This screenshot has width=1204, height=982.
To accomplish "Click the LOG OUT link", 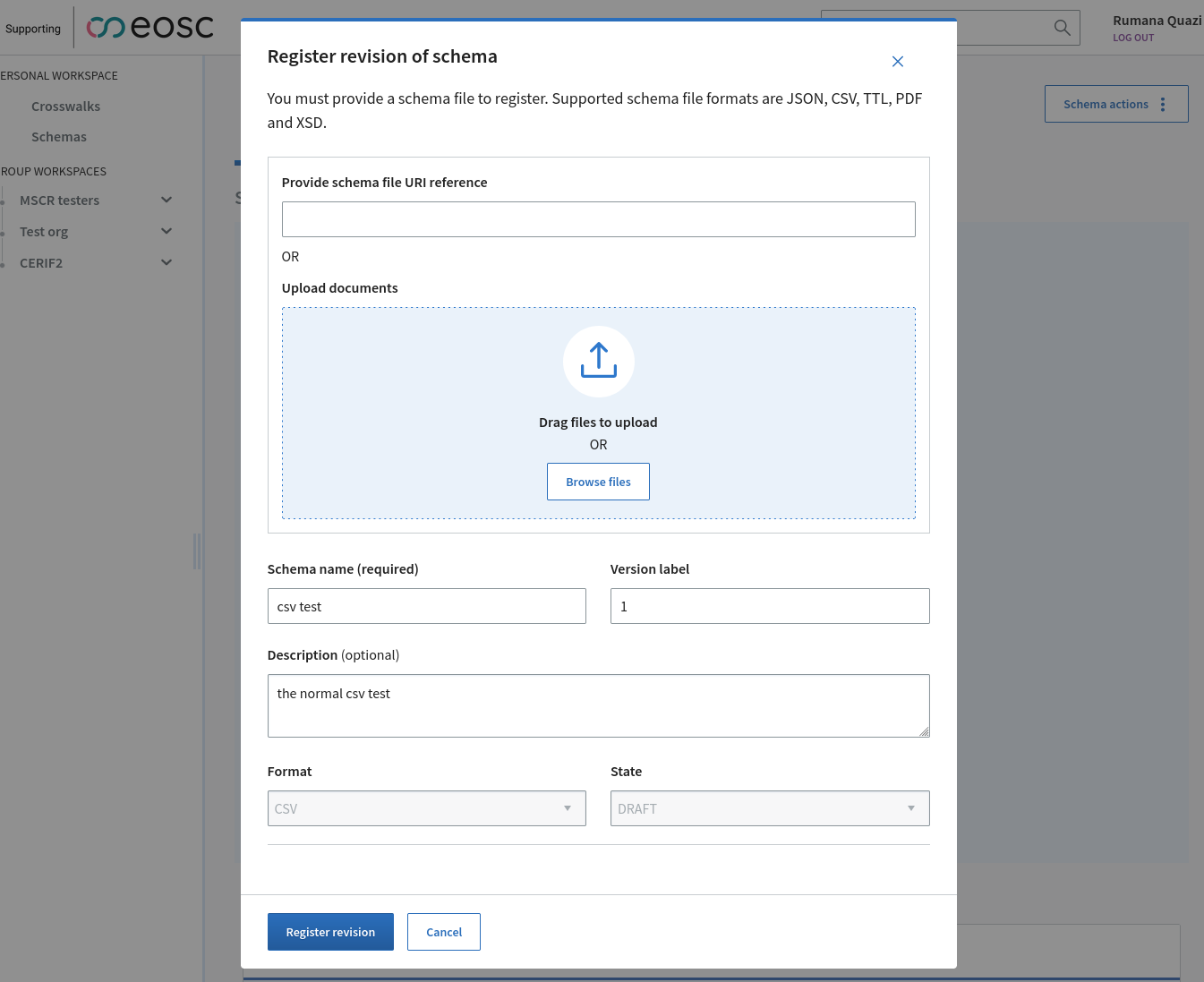I will click(x=1133, y=38).
